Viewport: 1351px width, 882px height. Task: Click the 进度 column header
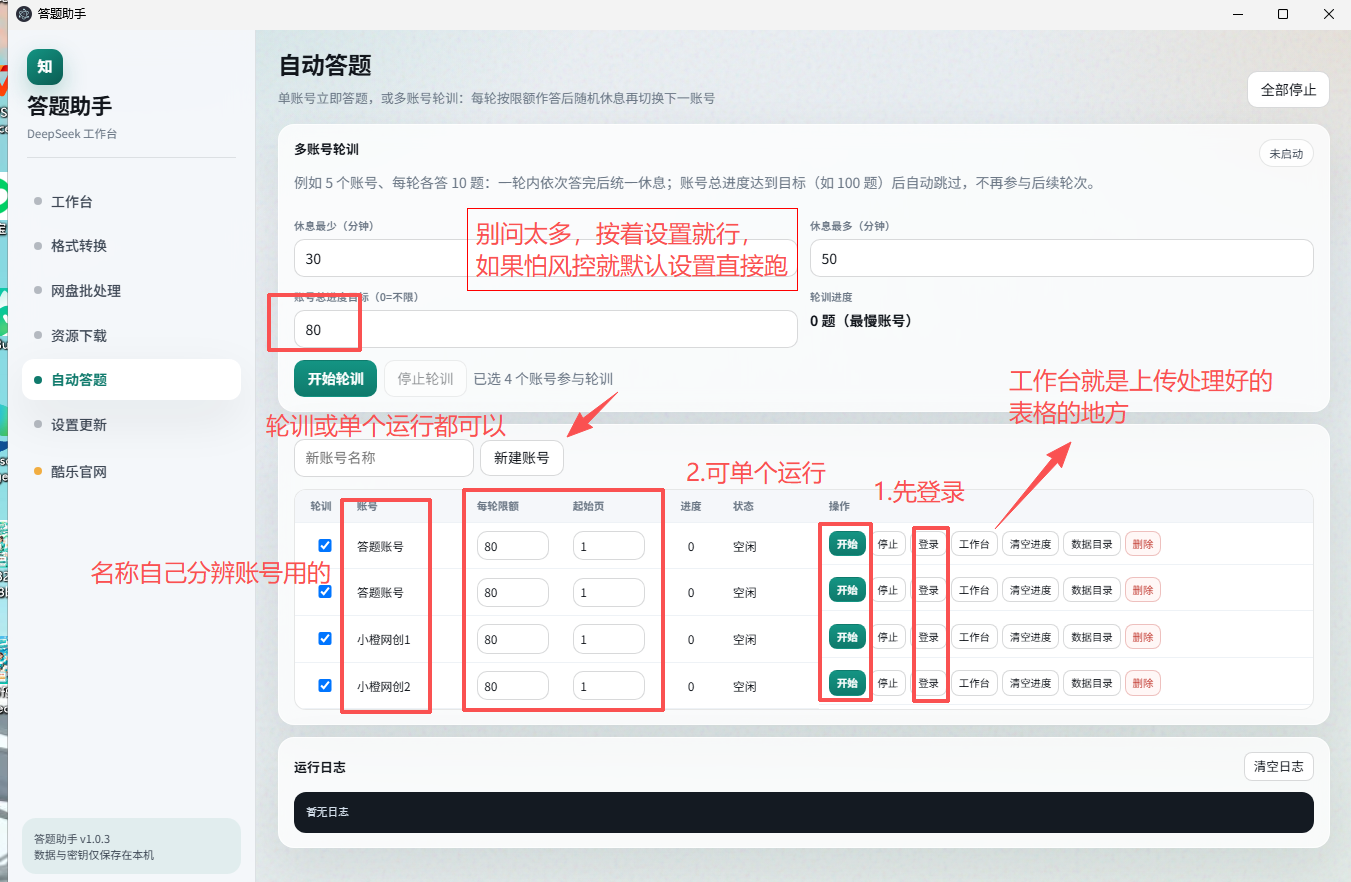[691, 506]
